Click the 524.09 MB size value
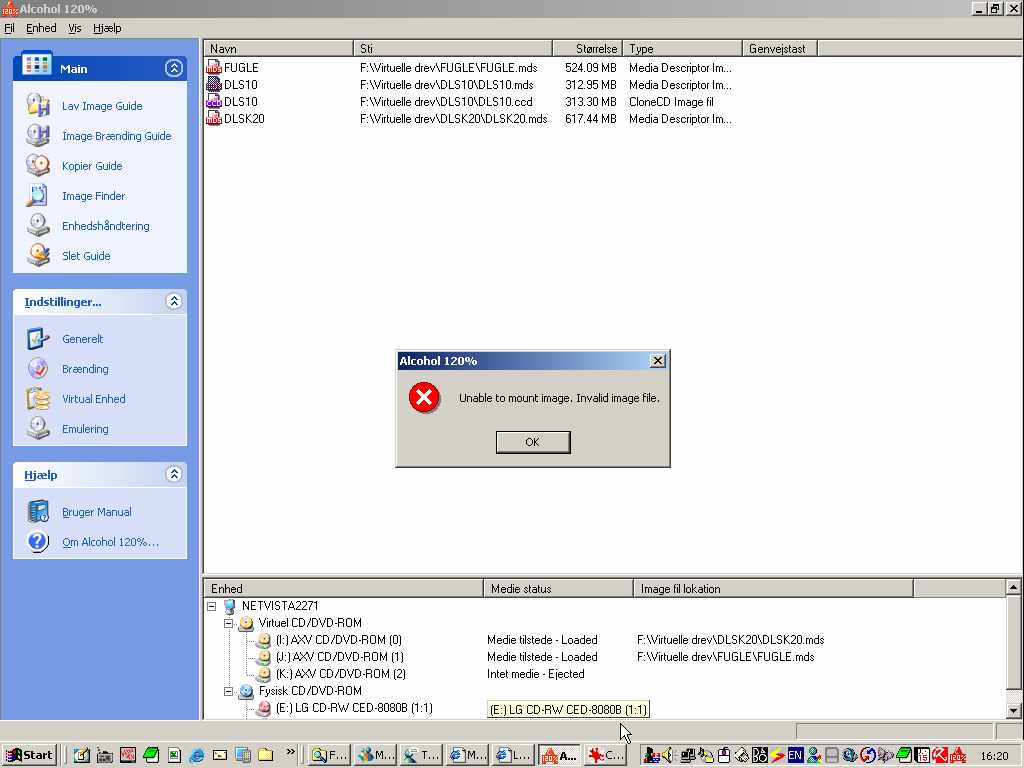Screen dimensions: 1024x768 (590, 68)
